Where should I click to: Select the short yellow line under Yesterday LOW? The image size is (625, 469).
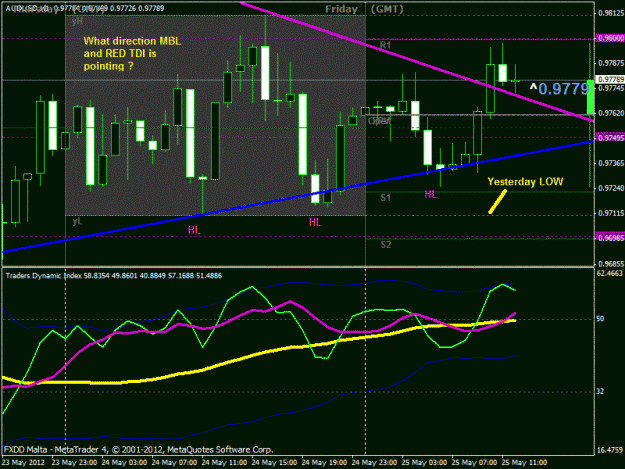[x=498, y=202]
